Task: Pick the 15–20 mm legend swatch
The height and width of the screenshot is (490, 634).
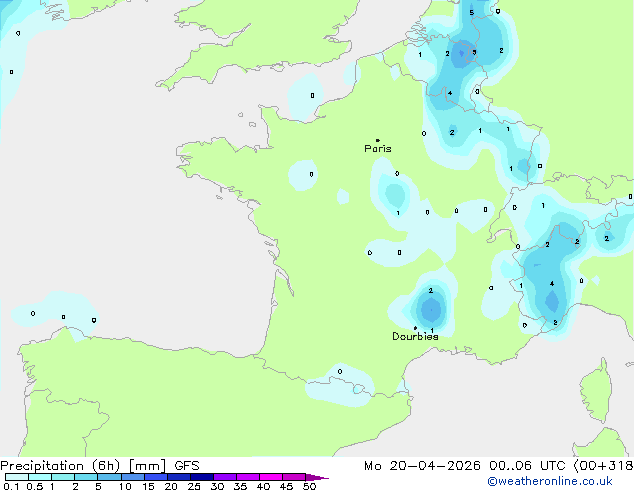Action: click(156, 477)
